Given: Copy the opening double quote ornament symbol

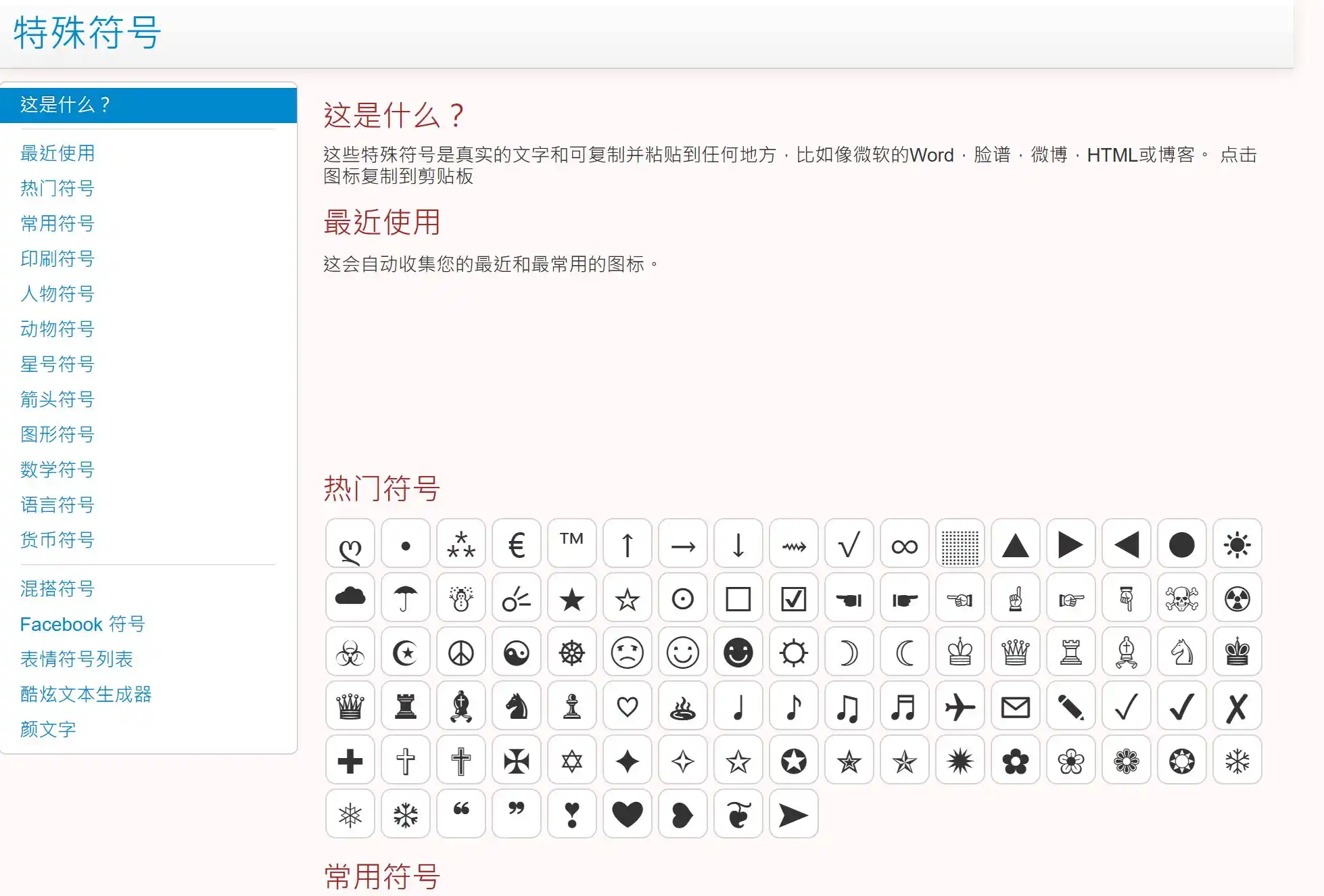Looking at the screenshot, I should (461, 814).
